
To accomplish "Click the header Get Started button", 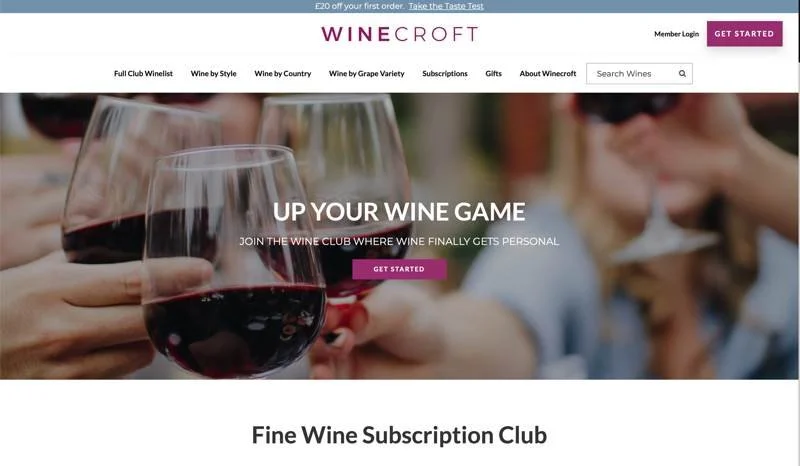I will click(x=744, y=34).
